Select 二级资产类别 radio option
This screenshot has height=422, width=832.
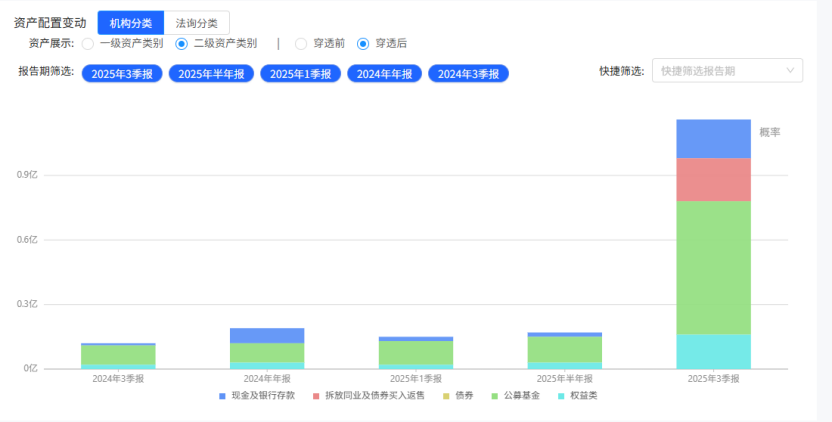coord(181,44)
